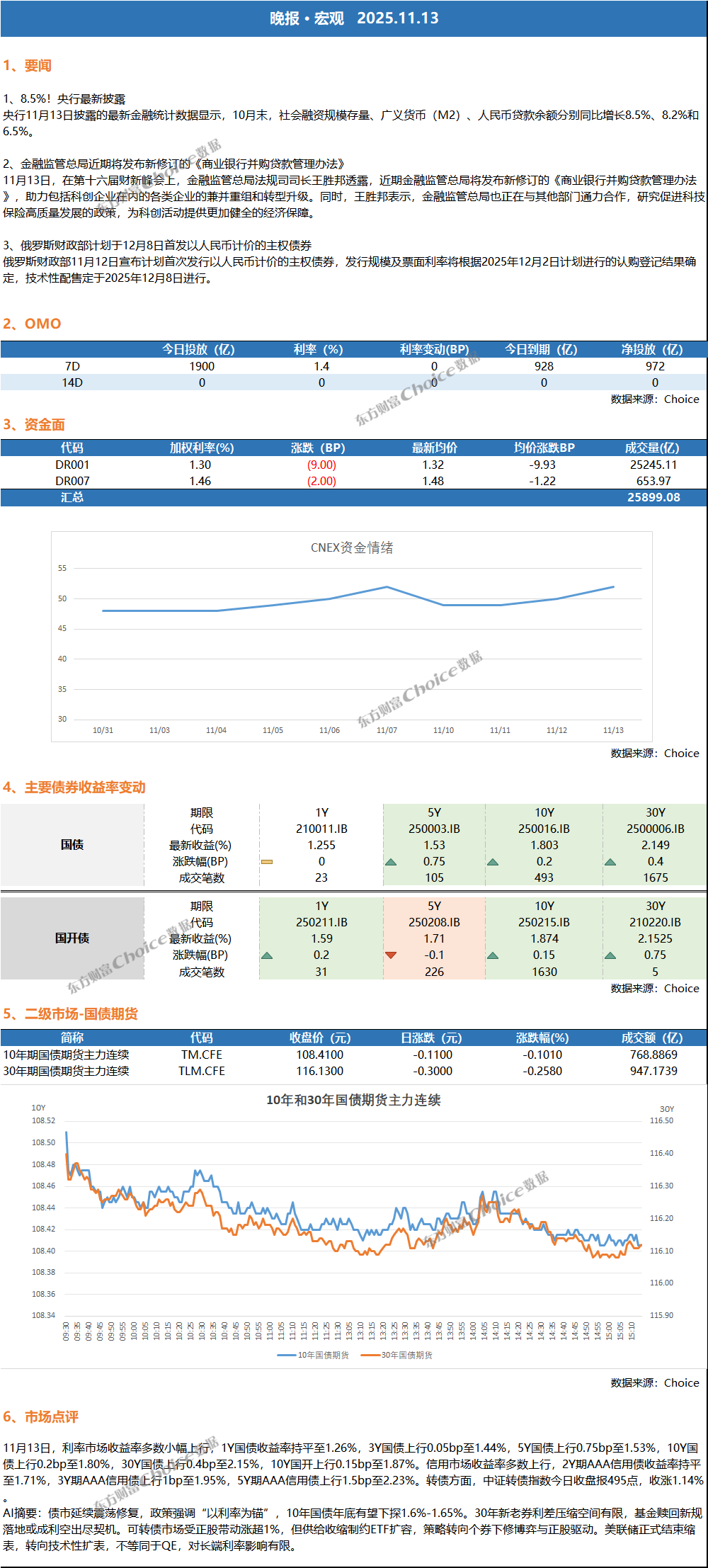Click the 14D row label in OMO table
The height and width of the screenshot is (1568, 708).
click(72, 382)
